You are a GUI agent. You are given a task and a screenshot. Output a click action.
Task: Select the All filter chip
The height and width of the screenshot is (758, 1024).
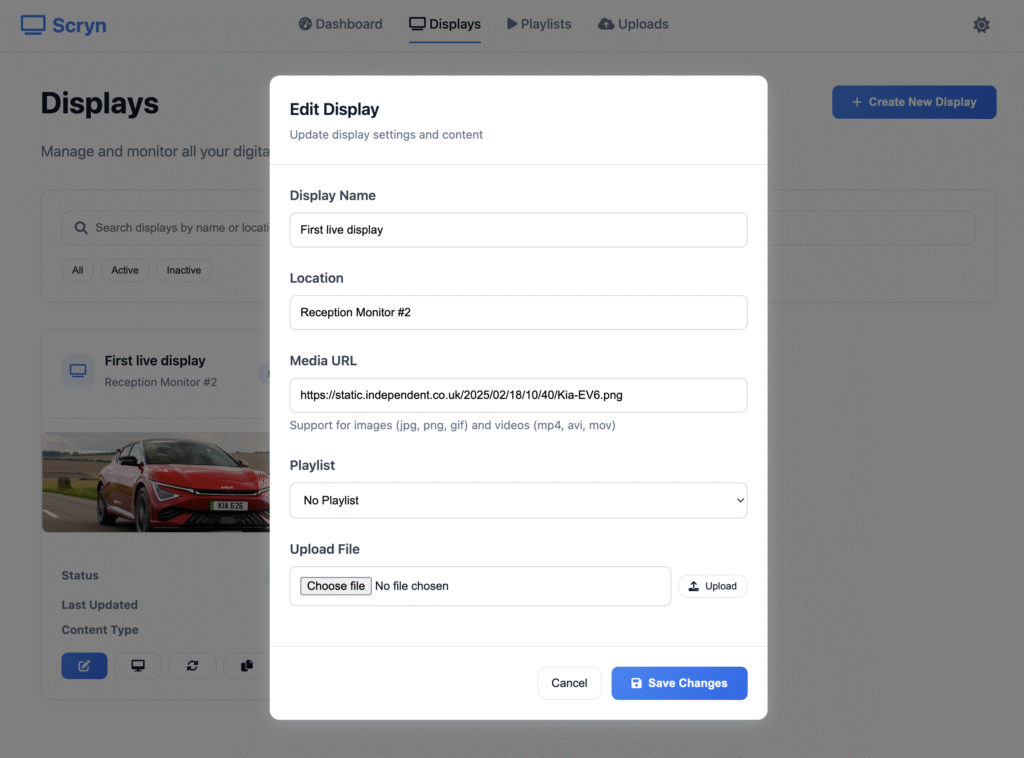coord(78,270)
